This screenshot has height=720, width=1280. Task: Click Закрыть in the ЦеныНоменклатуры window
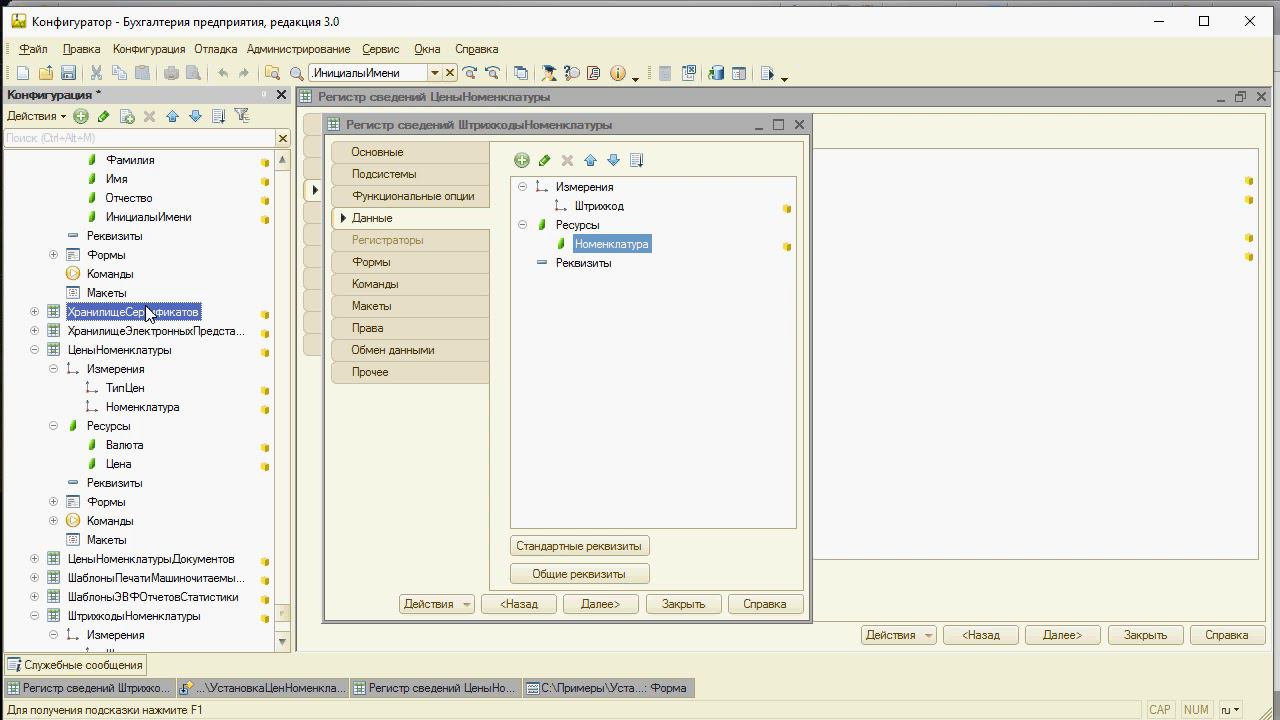1145,635
